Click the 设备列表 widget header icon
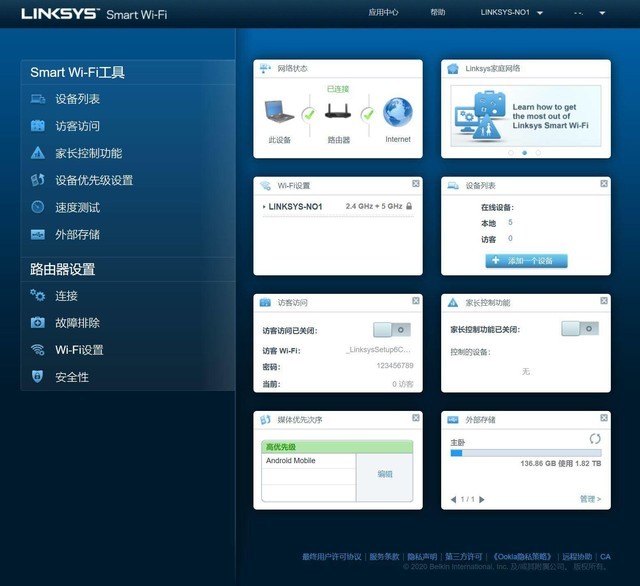Screen dimensions: 640x586 [x=453, y=186]
